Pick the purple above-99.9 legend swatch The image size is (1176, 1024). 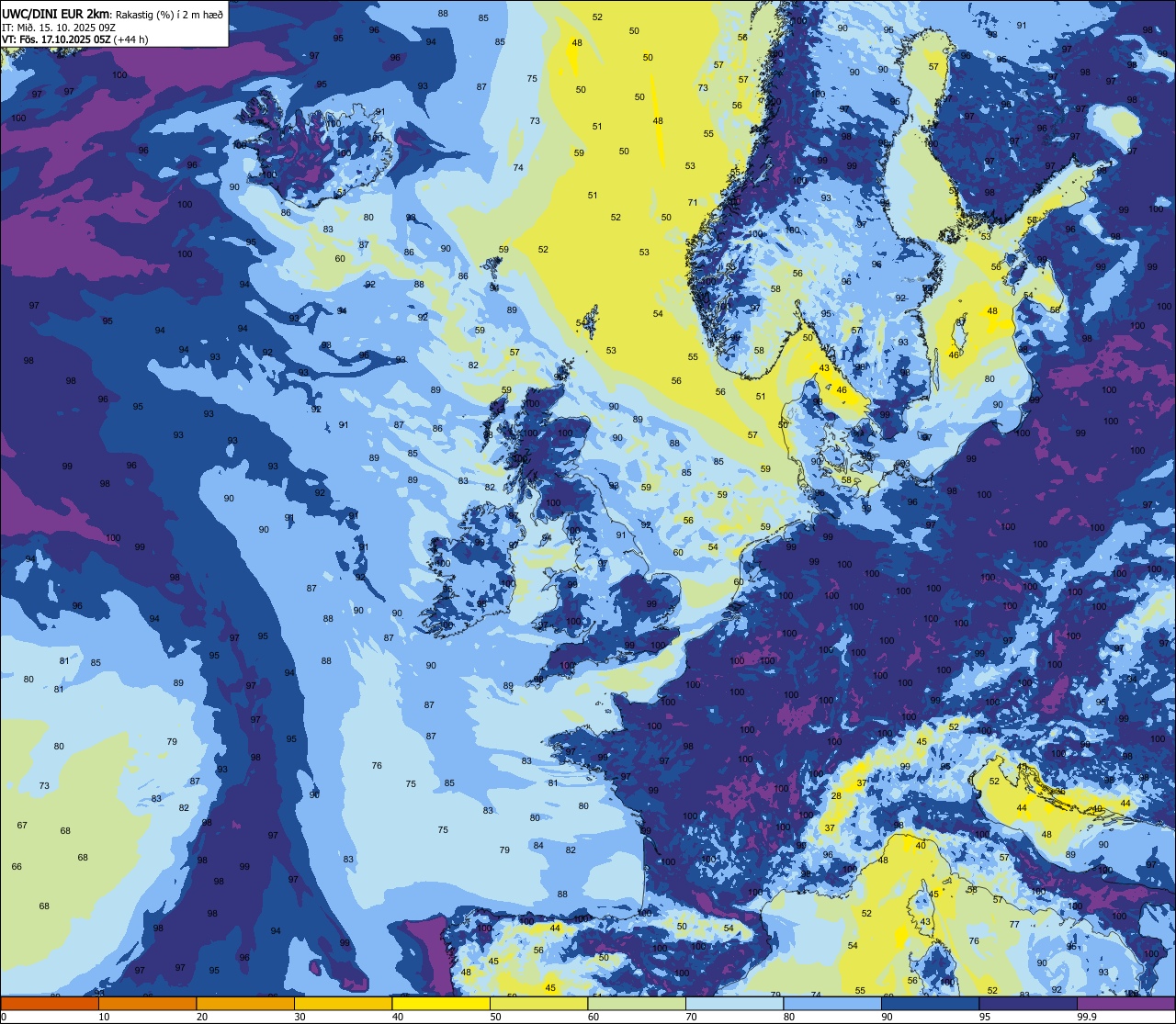(1125, 1003)
